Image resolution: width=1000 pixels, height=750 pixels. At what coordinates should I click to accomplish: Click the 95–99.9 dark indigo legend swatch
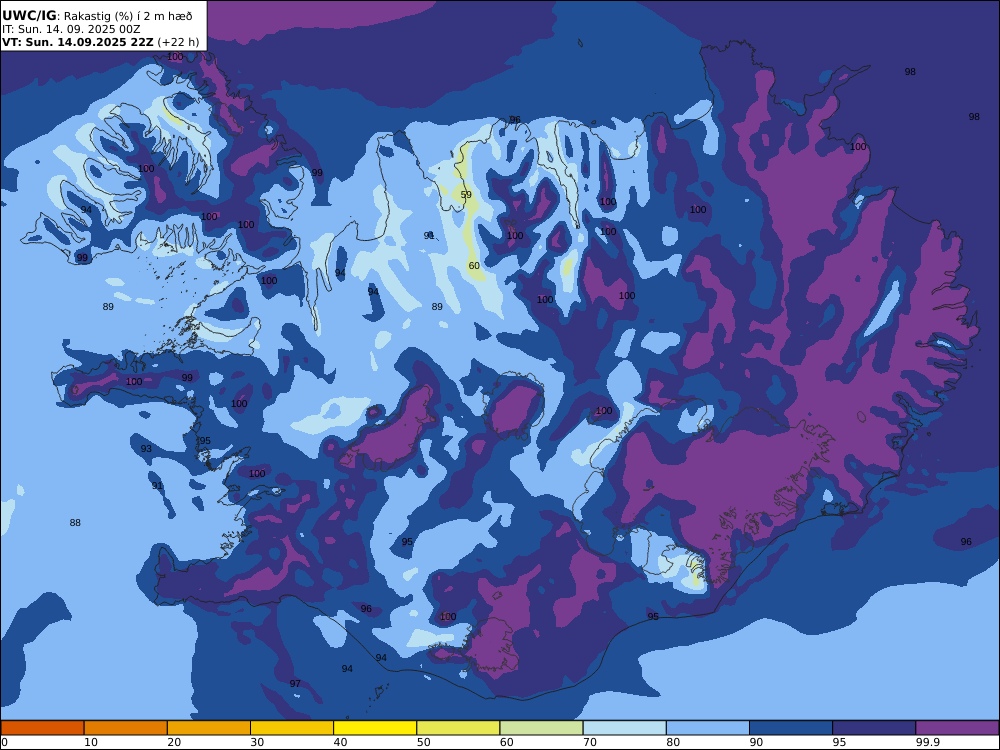(874, 728)
